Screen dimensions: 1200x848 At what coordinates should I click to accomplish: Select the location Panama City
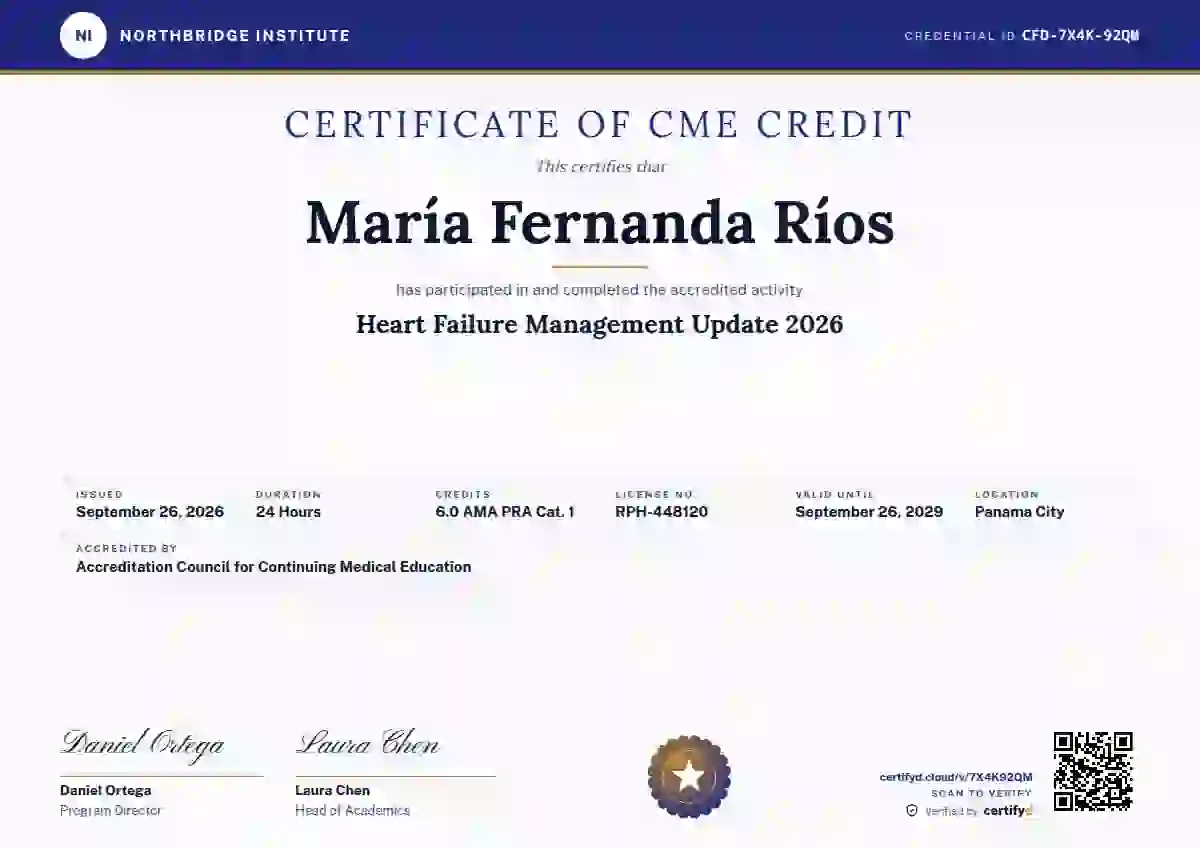[x=1020, y=512]
